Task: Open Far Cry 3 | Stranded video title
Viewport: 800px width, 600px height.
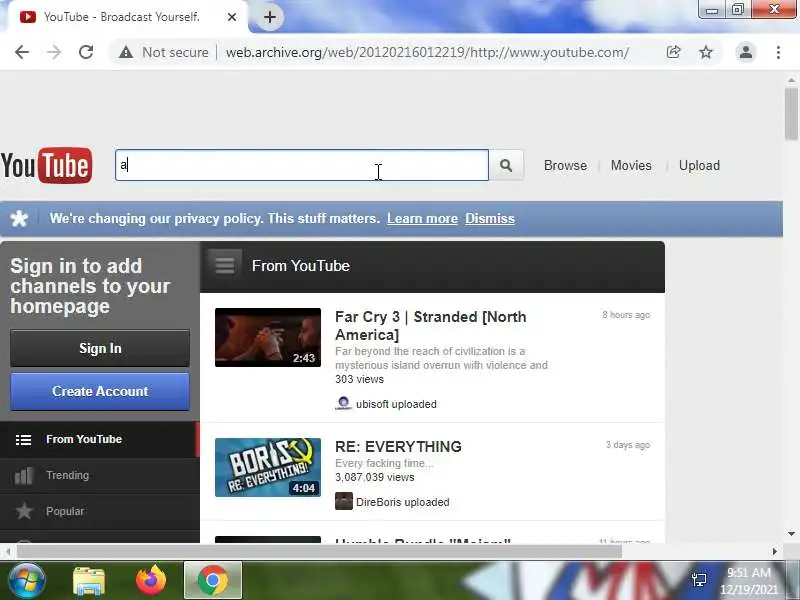Action: [x=431, y=326]
